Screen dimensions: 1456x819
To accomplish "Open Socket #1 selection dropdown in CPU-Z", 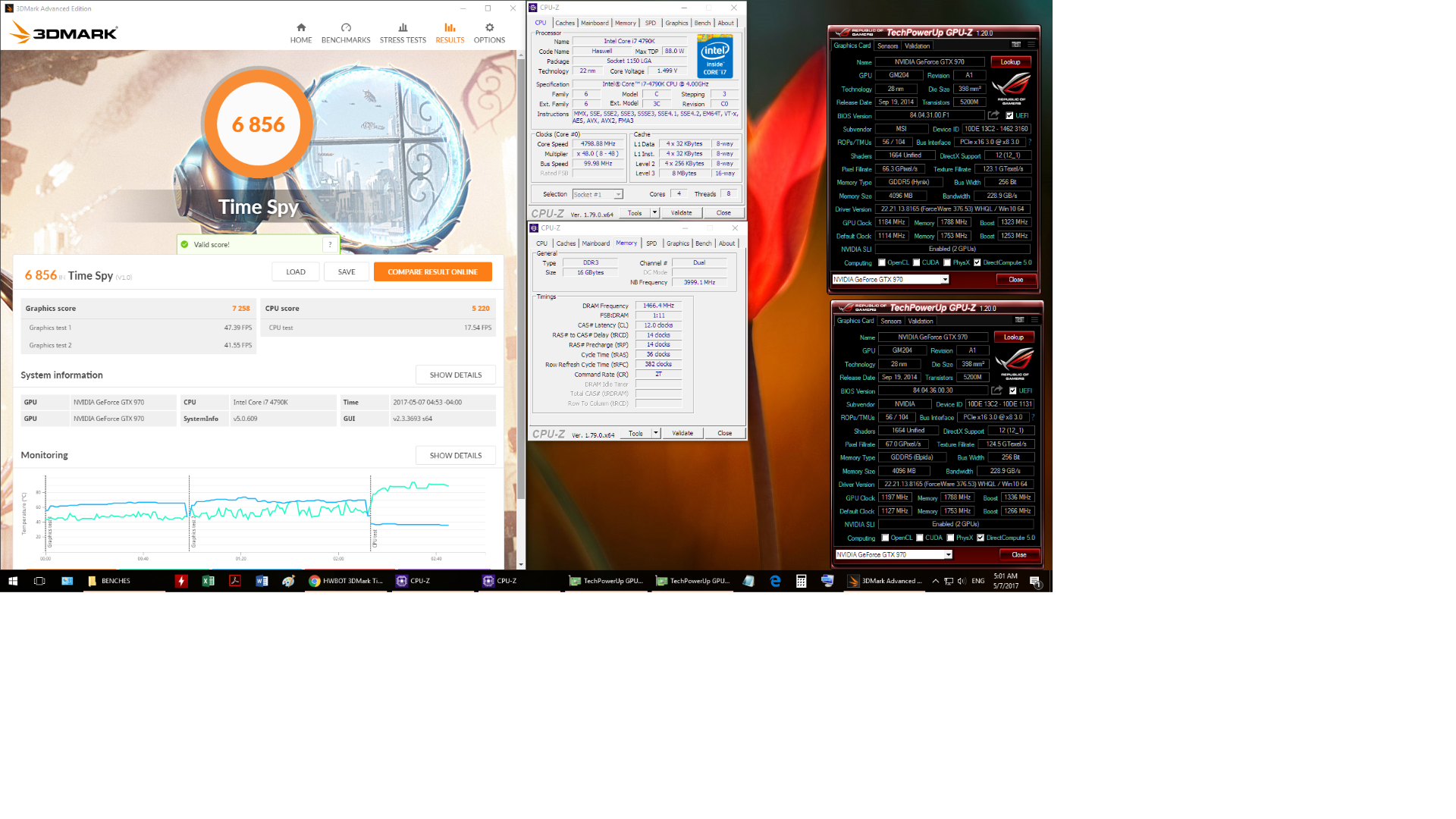I will (x=598, y=194).
